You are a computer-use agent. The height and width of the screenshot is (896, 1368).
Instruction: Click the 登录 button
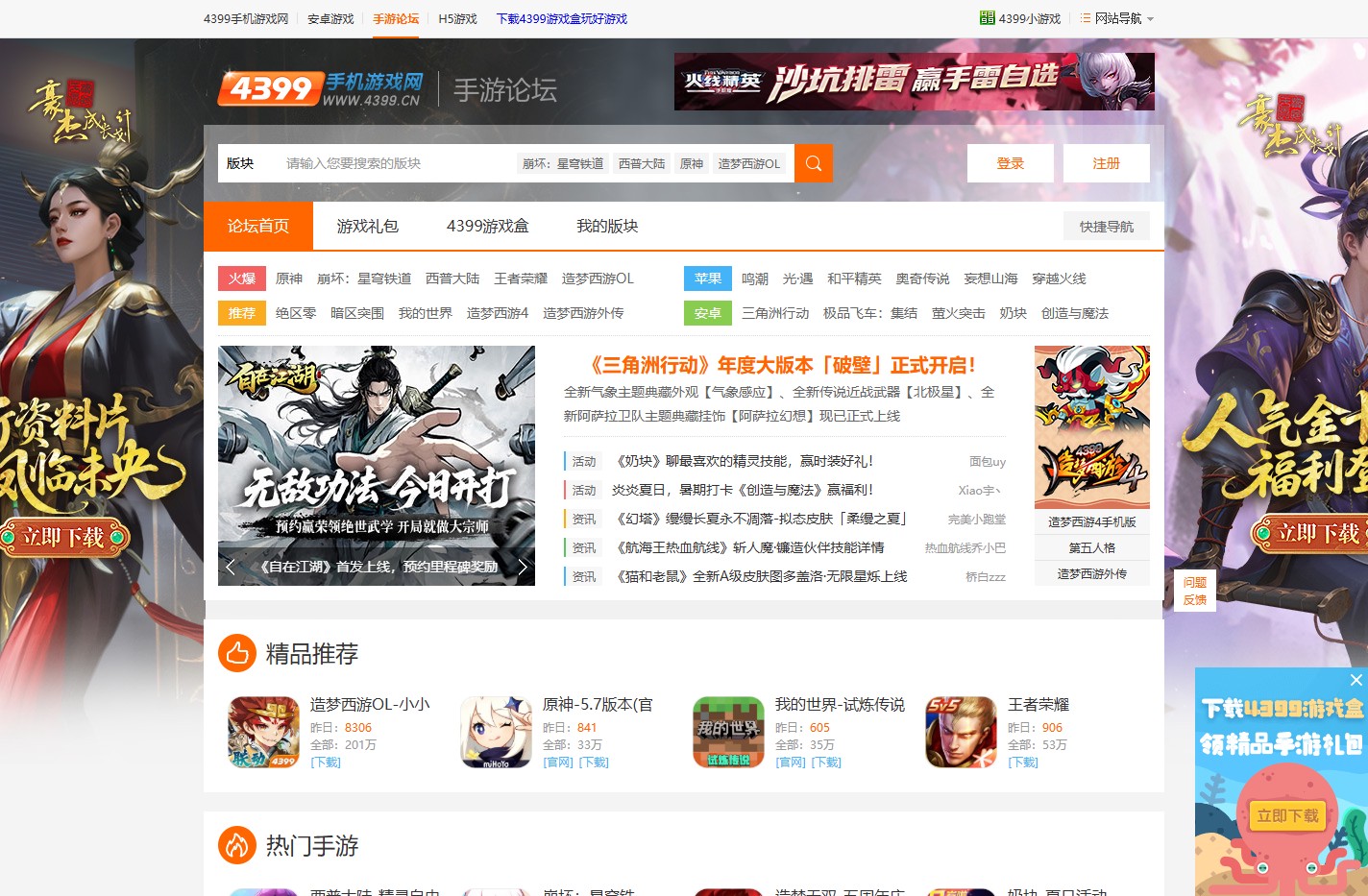pos(1011,163)
